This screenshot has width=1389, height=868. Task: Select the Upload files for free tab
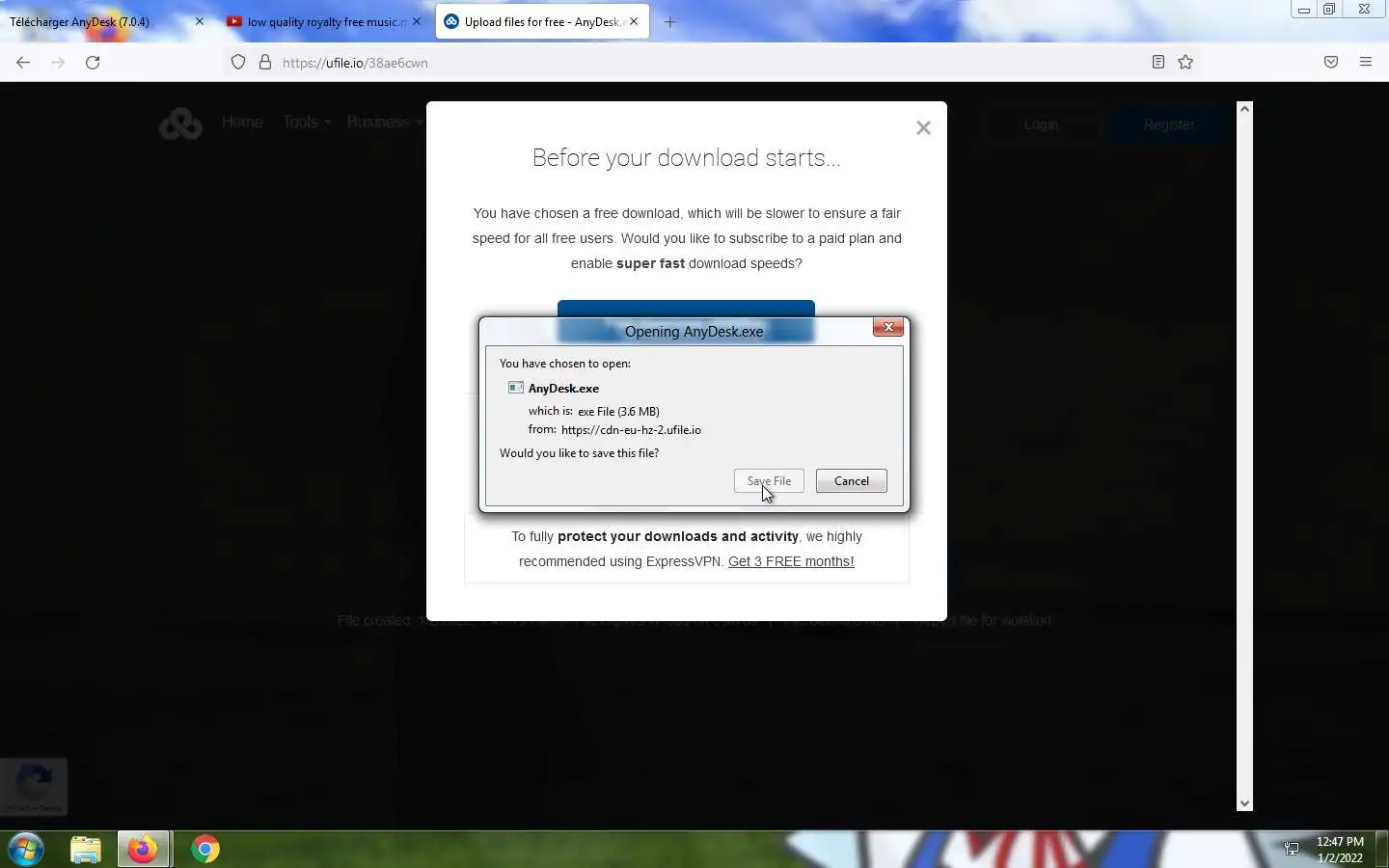coord(542,21)
